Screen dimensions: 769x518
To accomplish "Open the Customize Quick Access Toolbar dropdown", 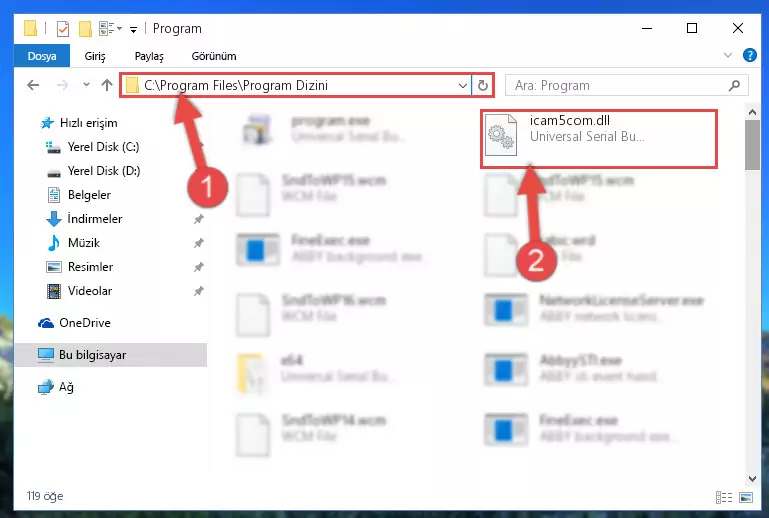I will (x=133, y=29).
